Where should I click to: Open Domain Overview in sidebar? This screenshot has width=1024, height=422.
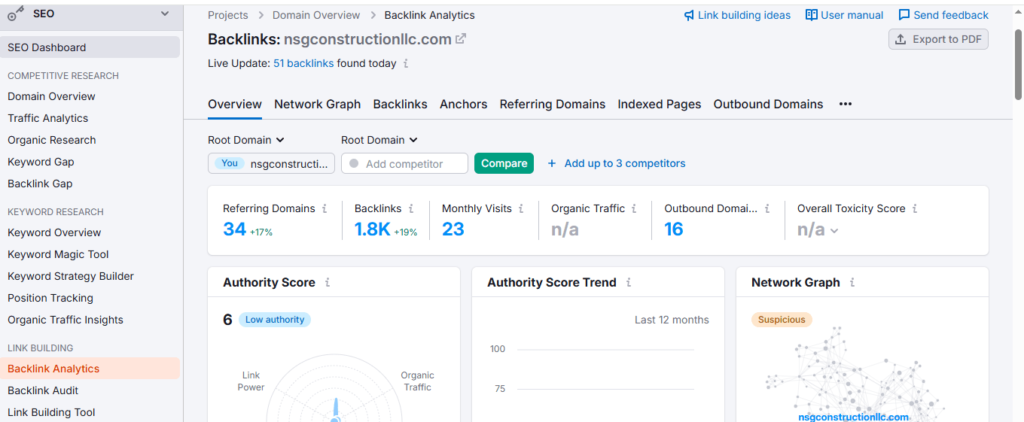point(52,96)
